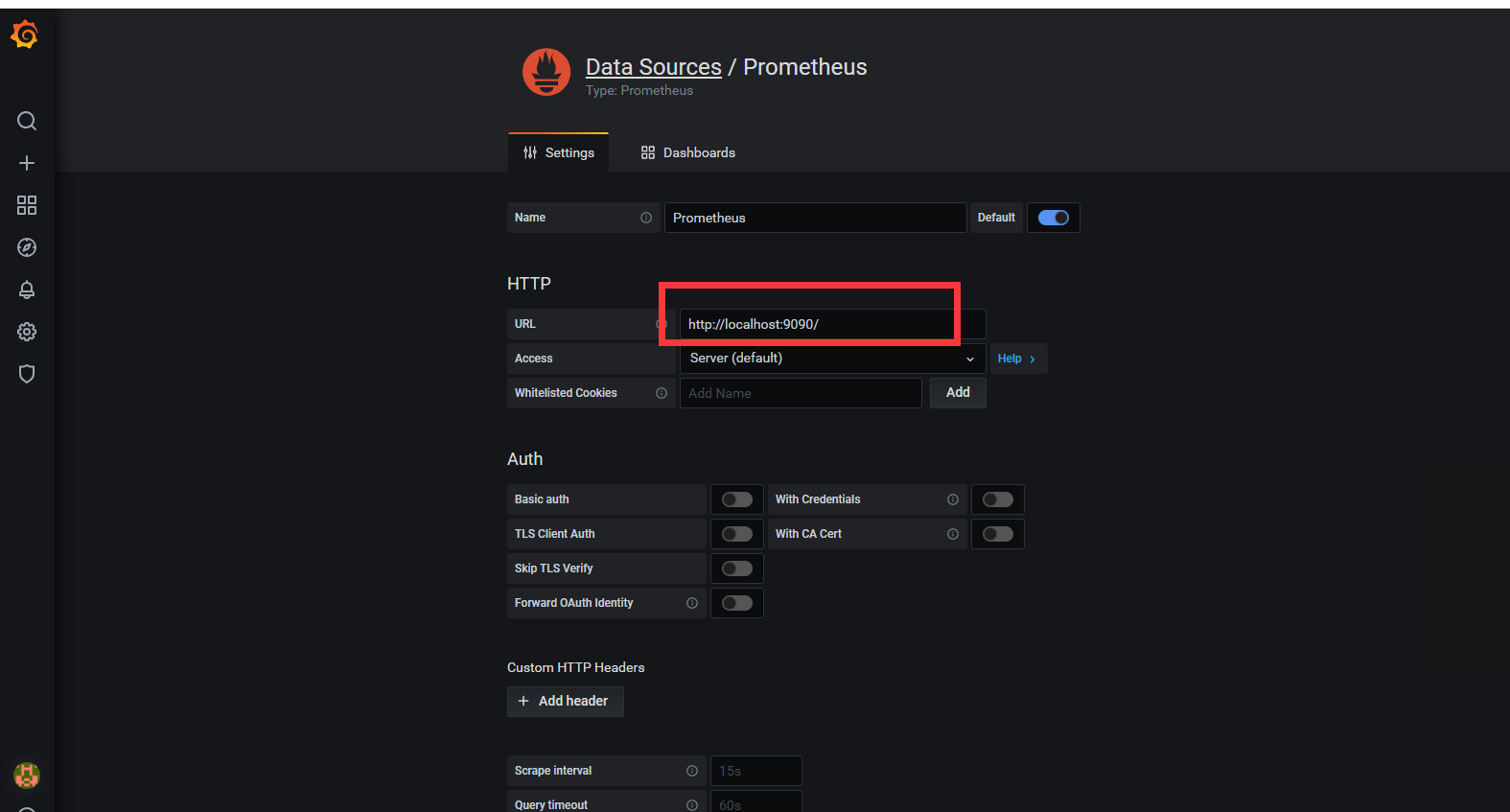This screenshot has width=1510, height=812.
Task: Open the Create plus menu
Action: click(x=27, y=163)
